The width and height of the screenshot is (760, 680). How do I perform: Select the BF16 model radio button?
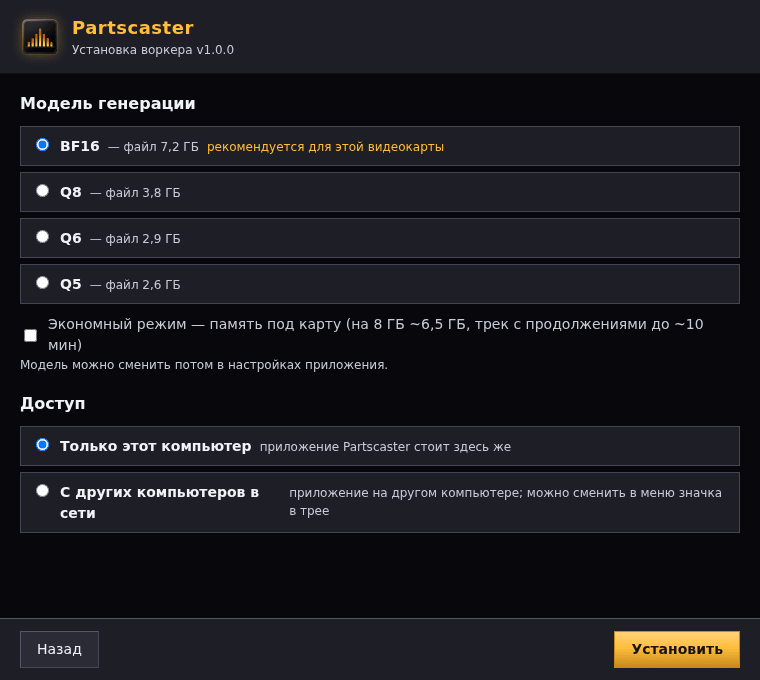(x=43, y=145)
